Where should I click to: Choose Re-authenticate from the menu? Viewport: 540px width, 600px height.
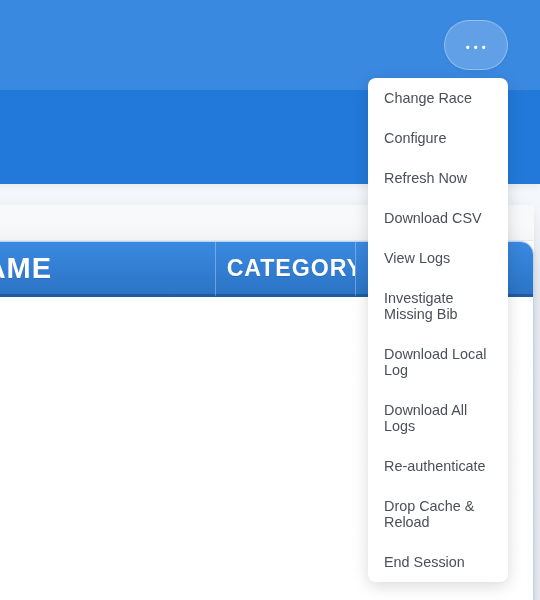[x=438, y=466]
